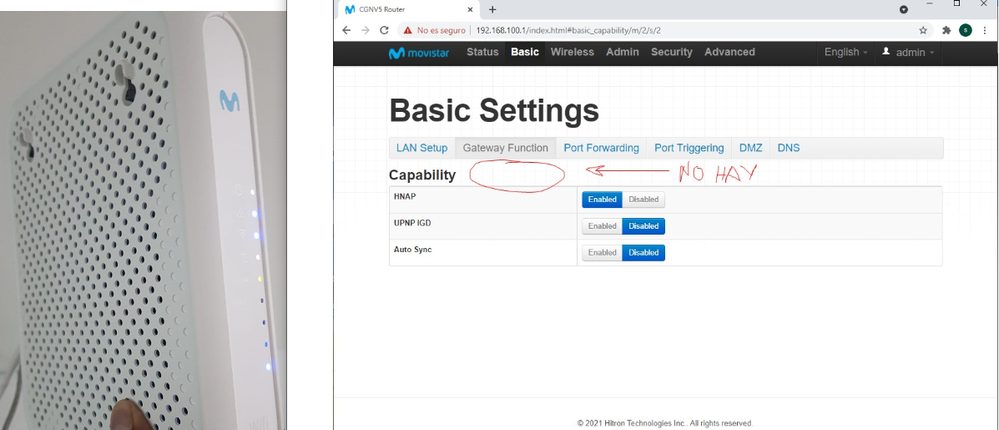Click the Movistar logo in the navbar
Viewport: 999px width, 430px height.
coord(420,53)
